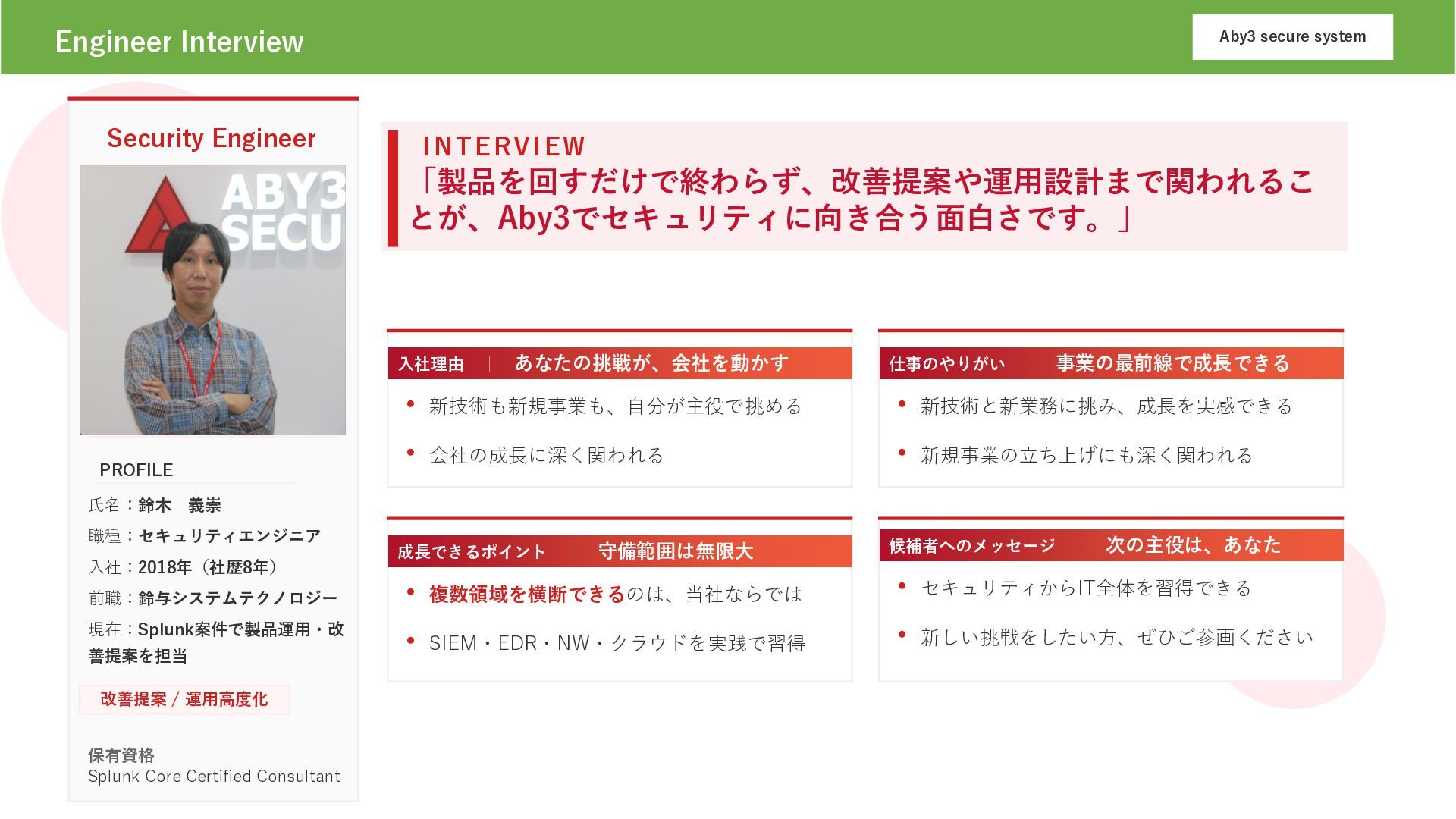
Task: Click the "改善提案 / 運用高度化" tag
Action: click(x=184, y=699)
